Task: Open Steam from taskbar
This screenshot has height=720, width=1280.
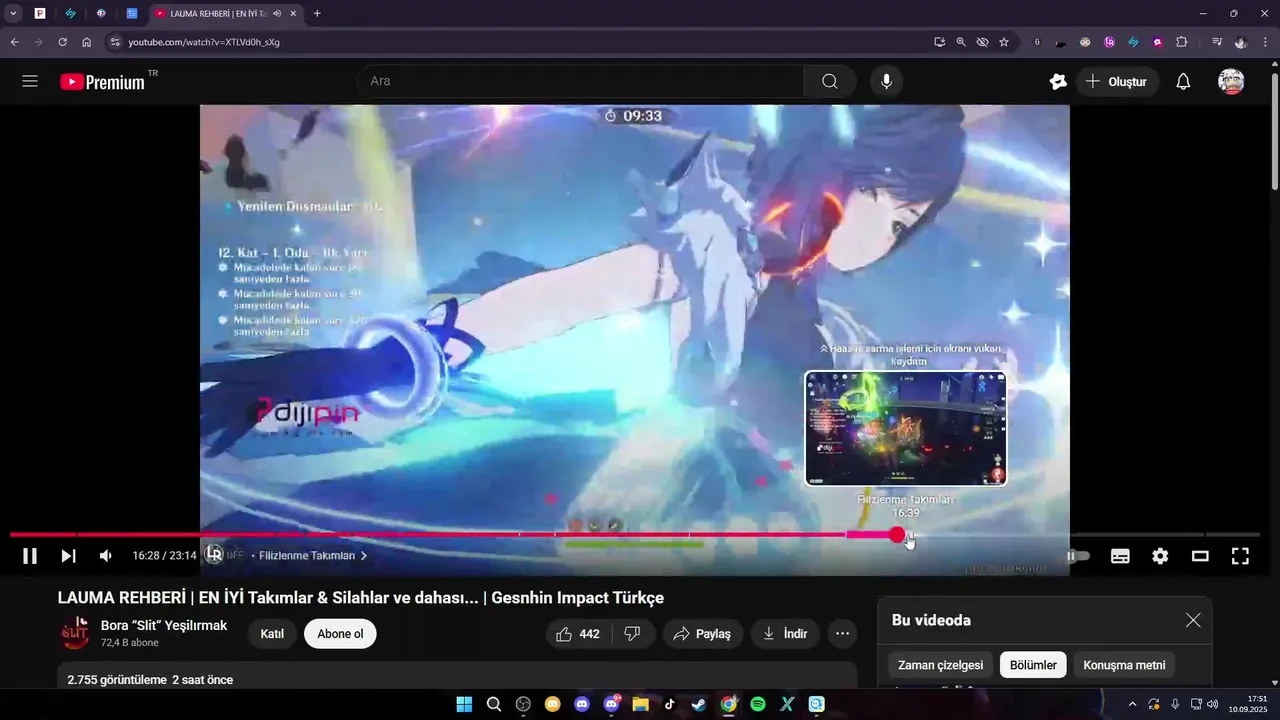Action: tap(699, 704)
